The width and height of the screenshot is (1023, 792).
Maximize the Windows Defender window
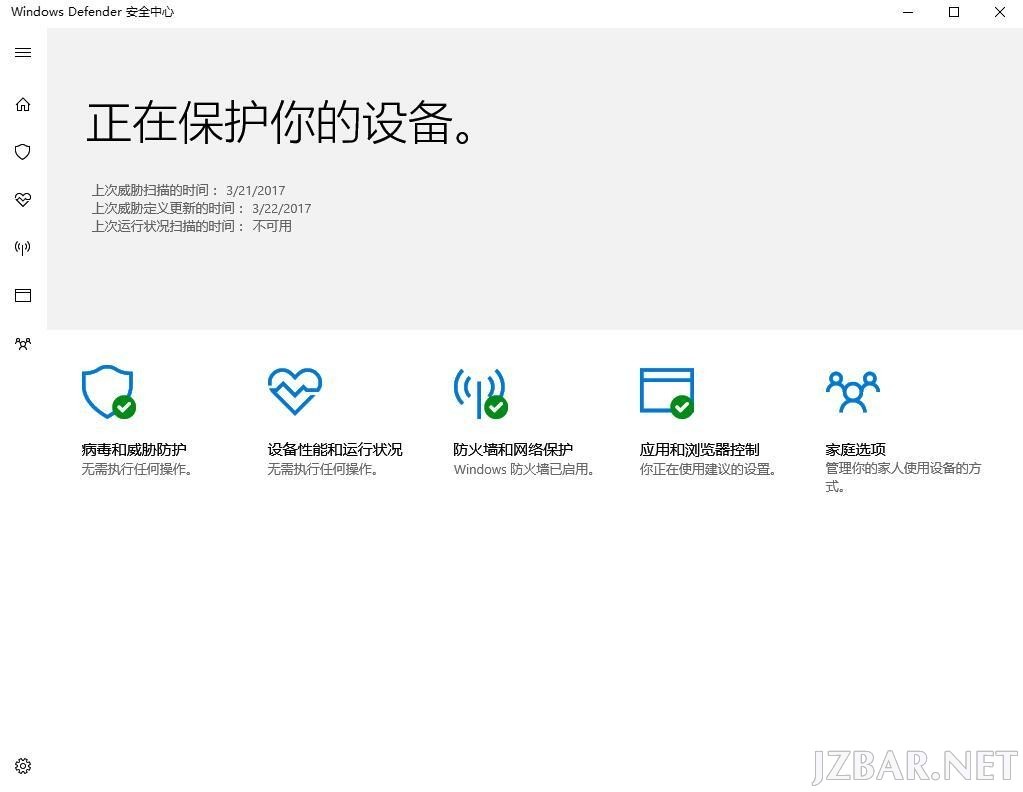point(954,12)
